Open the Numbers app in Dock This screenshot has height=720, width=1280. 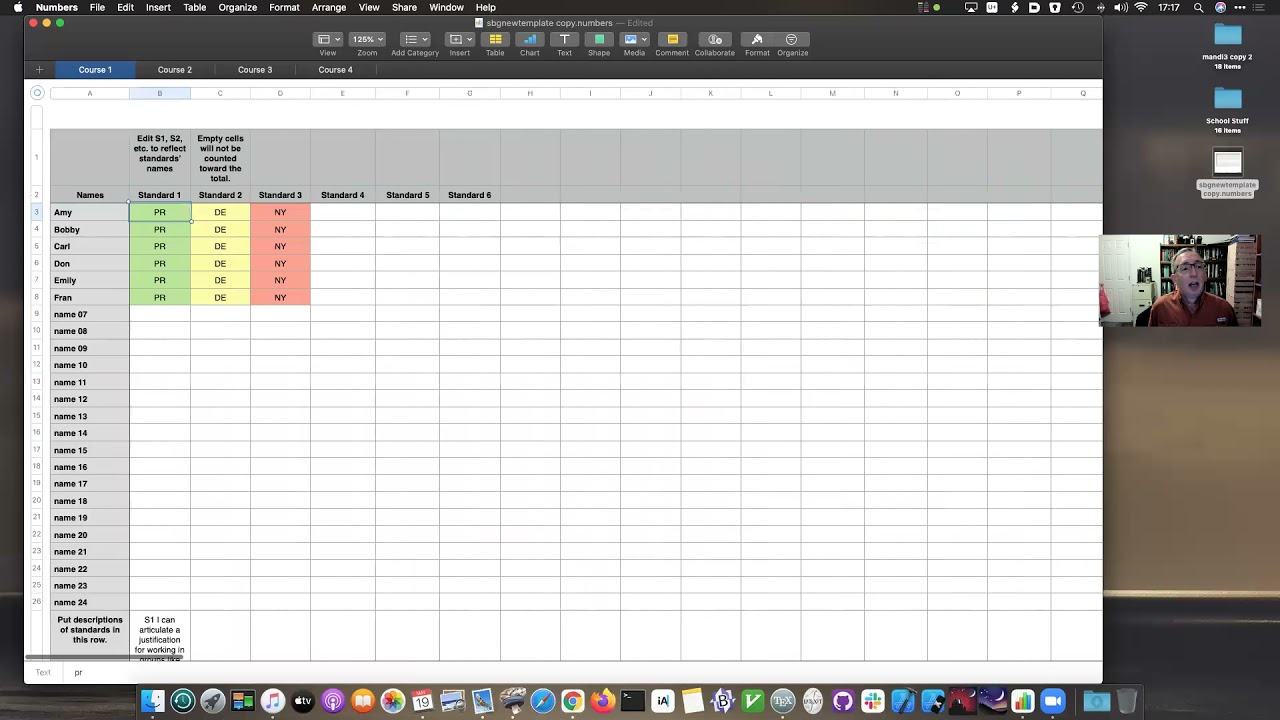coord(1023,701)
